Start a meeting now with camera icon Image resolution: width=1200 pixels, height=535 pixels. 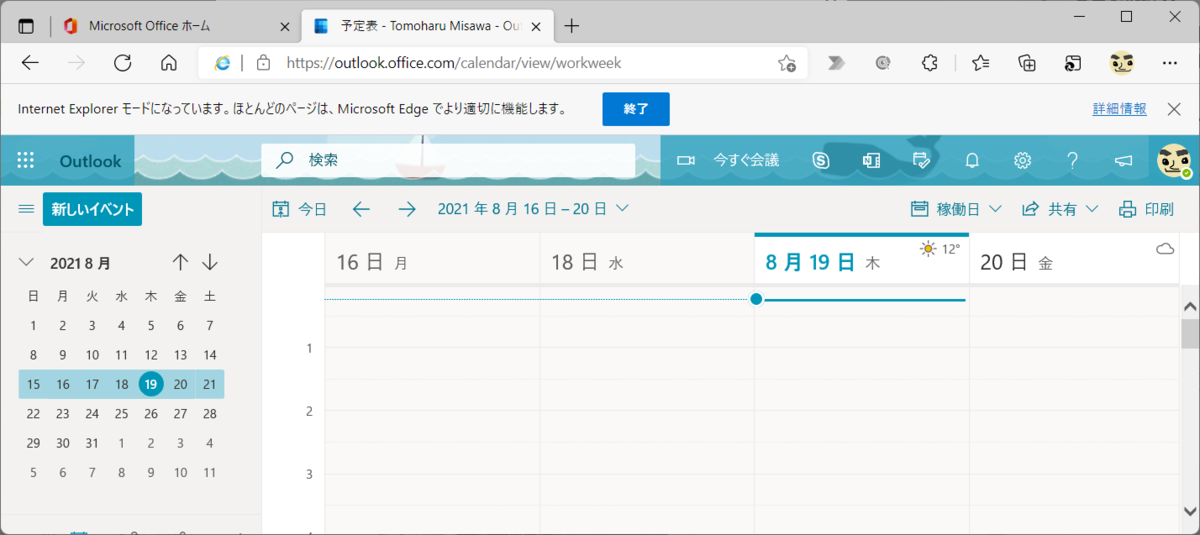point(728,160)
